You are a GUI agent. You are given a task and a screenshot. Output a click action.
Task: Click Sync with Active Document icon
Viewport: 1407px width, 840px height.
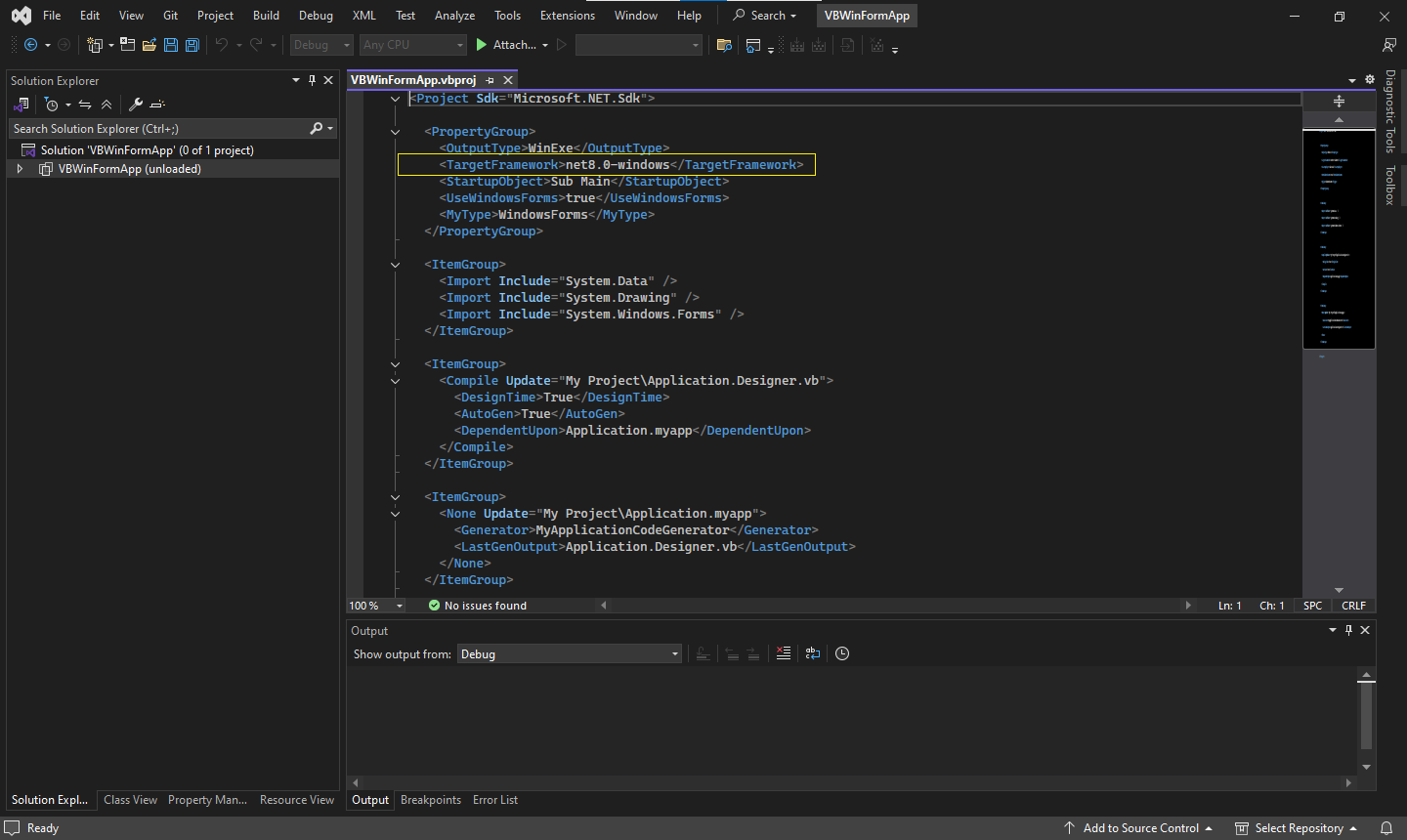(85, 105)
